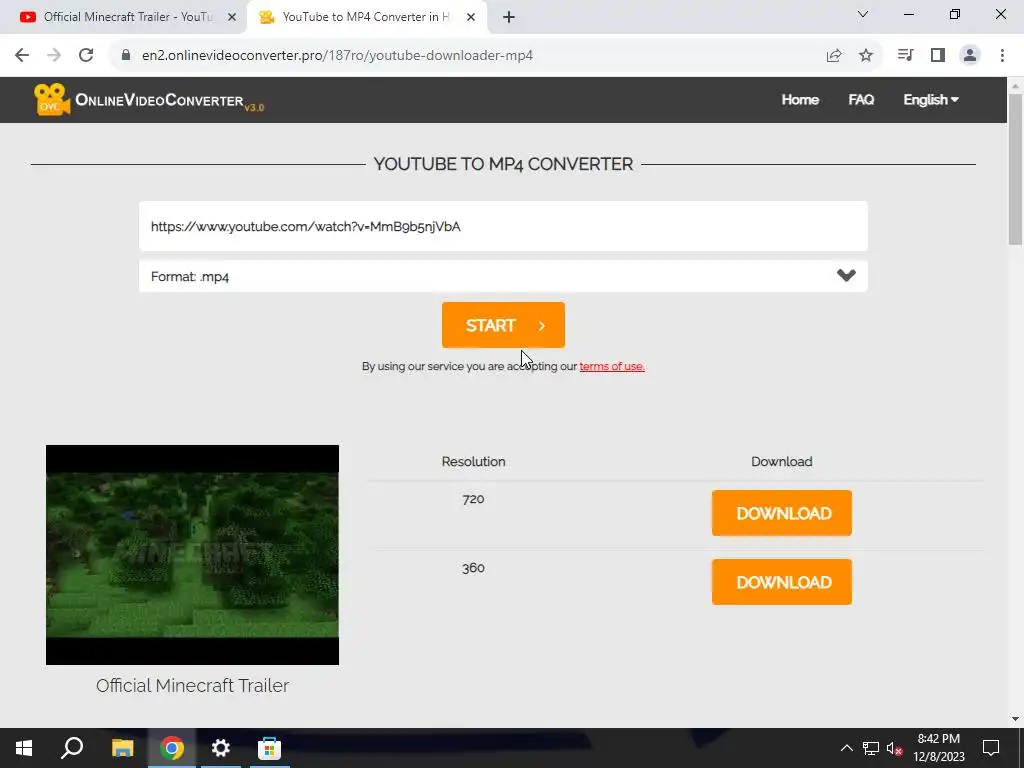Viewport: 1024px width, 768px height.
Task: Select the YouTube to MP4 Converter tab
Action: (366, 17)
